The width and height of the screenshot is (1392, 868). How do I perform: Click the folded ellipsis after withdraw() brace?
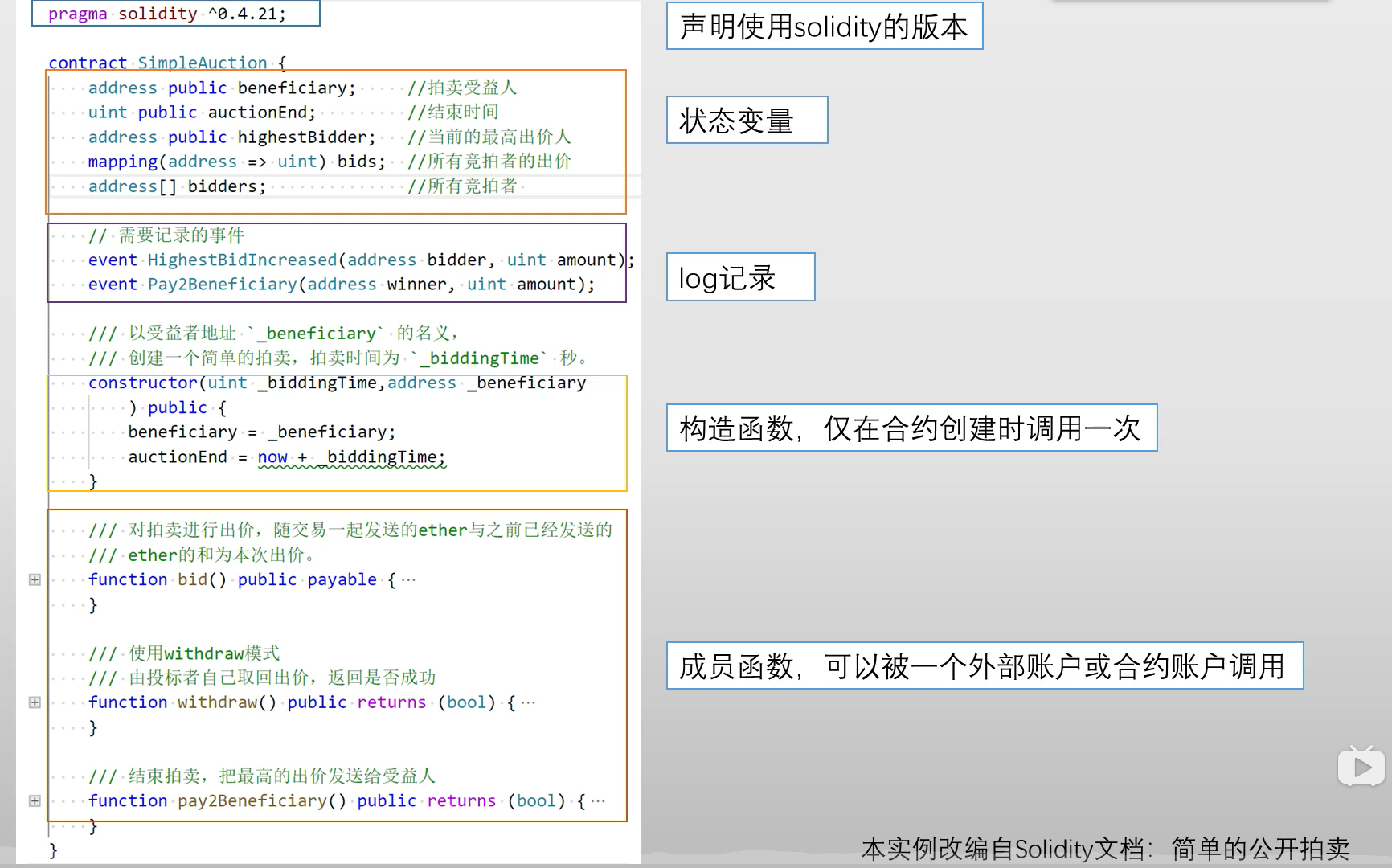coord(528,703)
